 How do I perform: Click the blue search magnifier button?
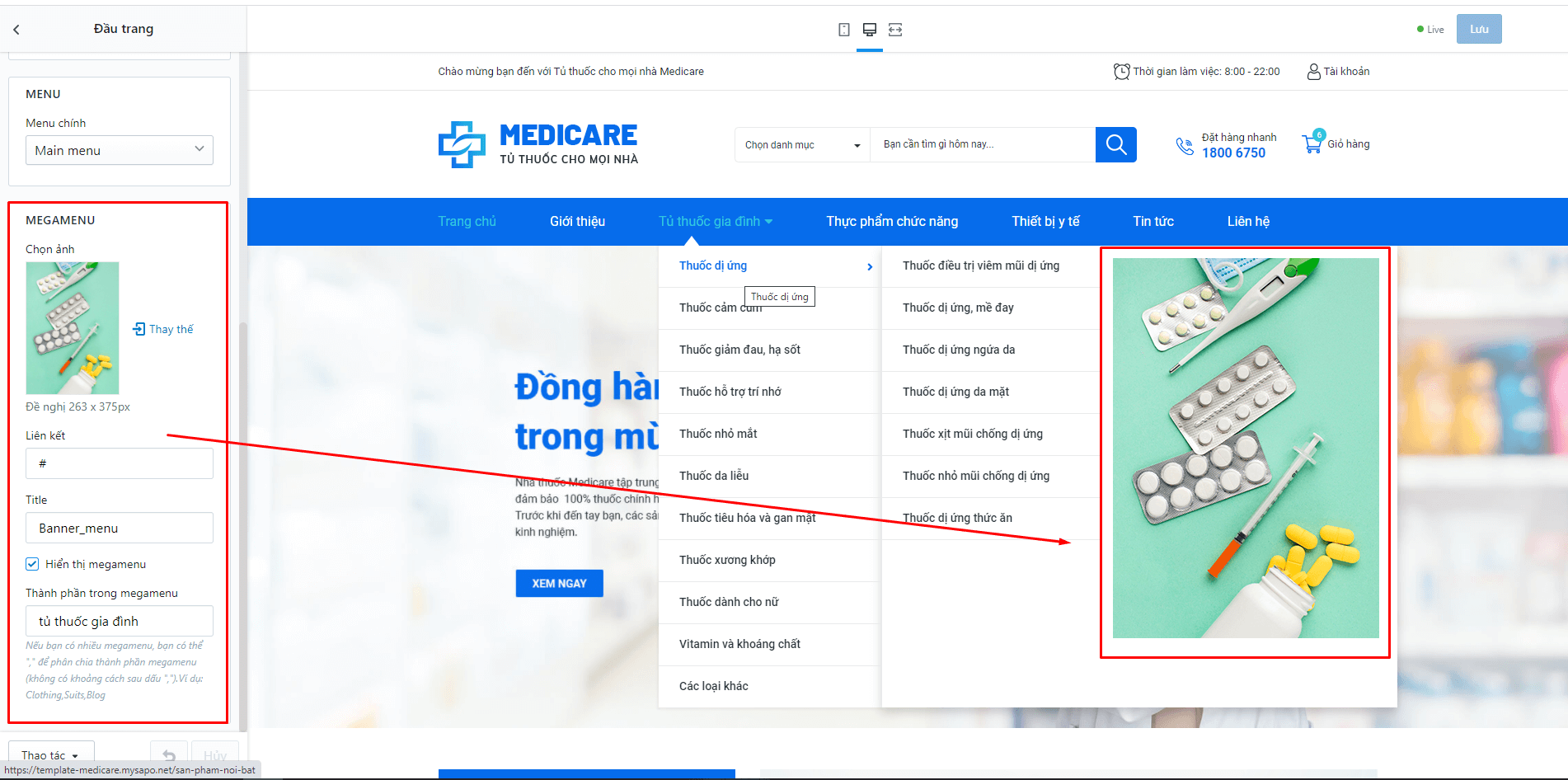click(1116, 144)
